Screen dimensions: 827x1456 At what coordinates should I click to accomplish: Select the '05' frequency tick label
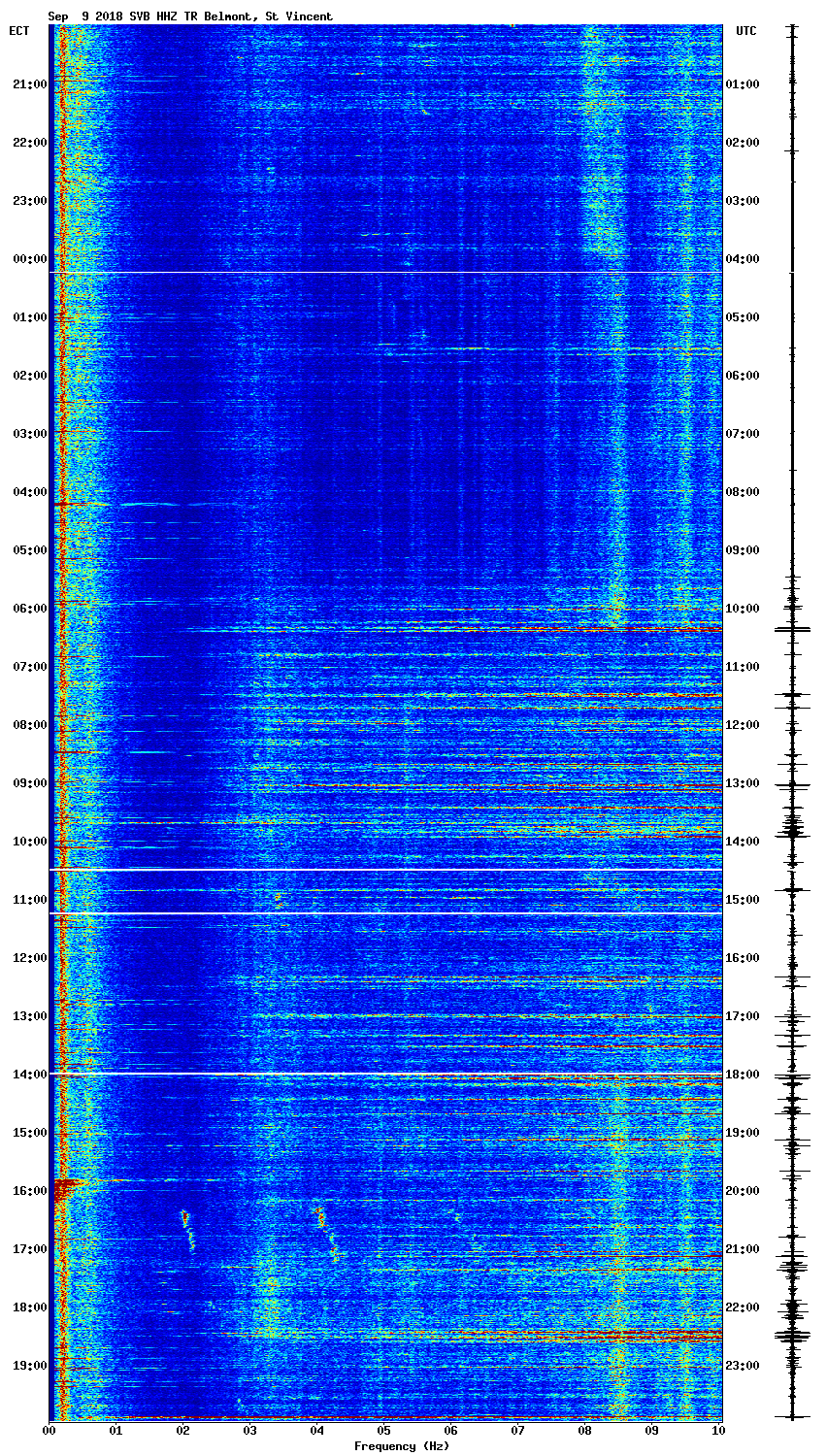pos(383,1431)
